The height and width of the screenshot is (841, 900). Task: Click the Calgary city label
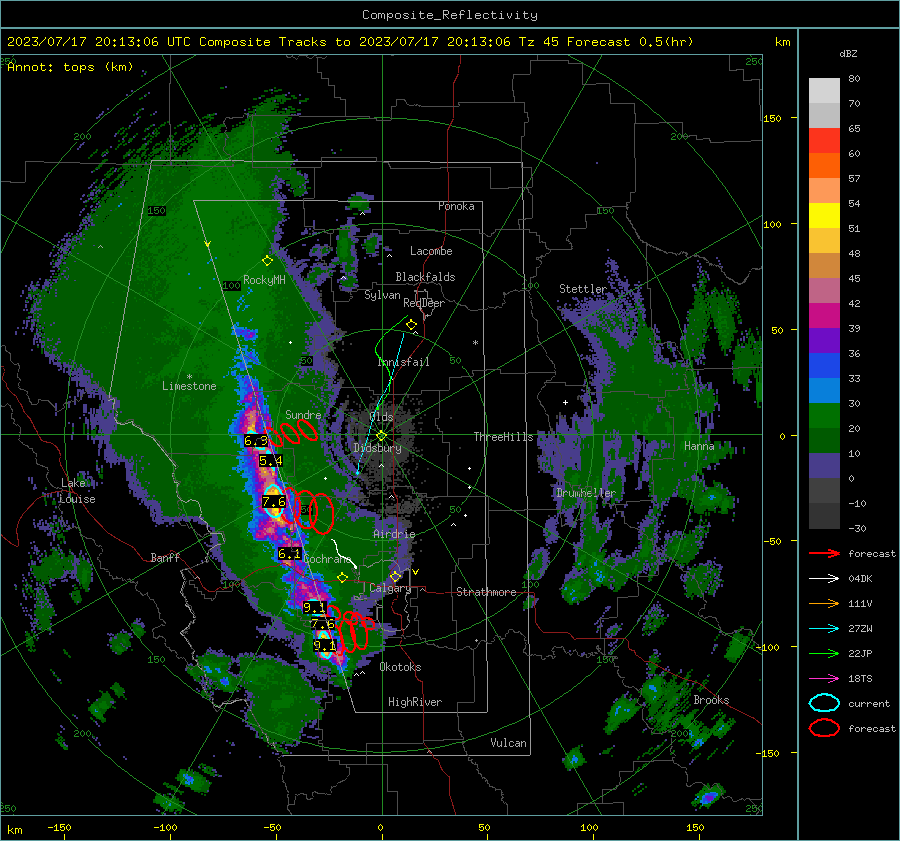tap(390, 588)
